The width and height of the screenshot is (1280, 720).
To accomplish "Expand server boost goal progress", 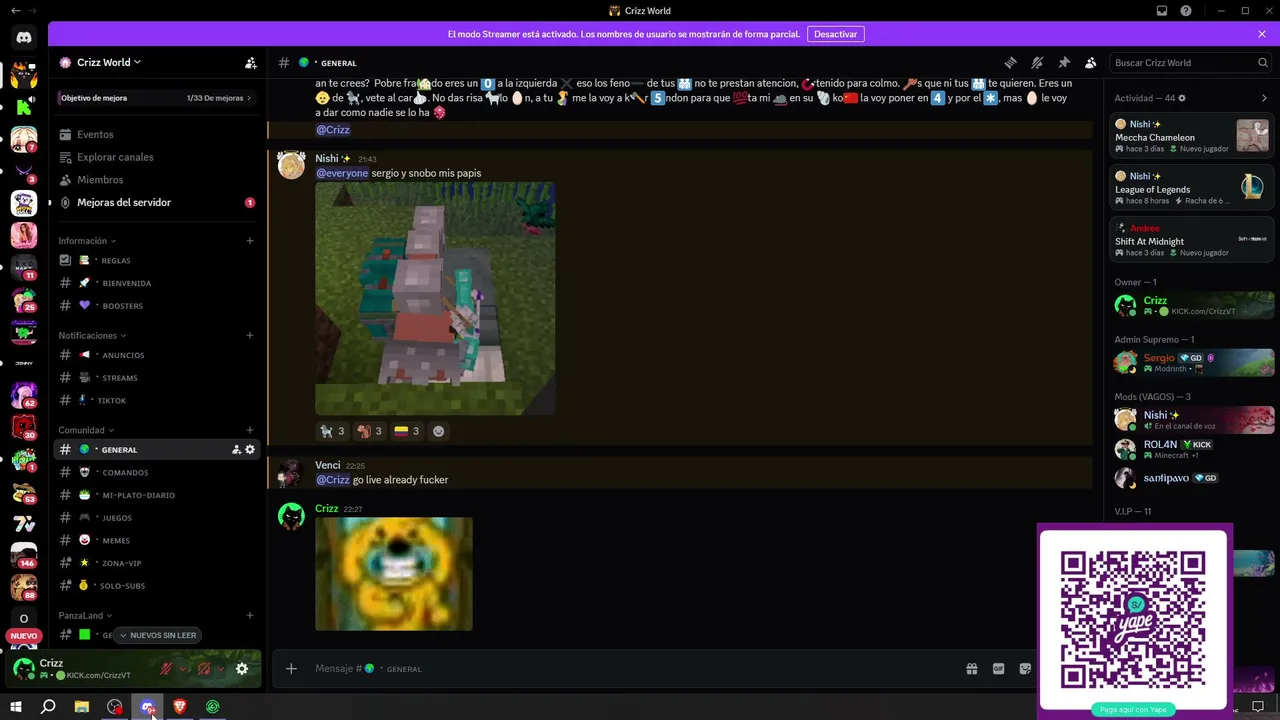I will (x=156, y=98).
